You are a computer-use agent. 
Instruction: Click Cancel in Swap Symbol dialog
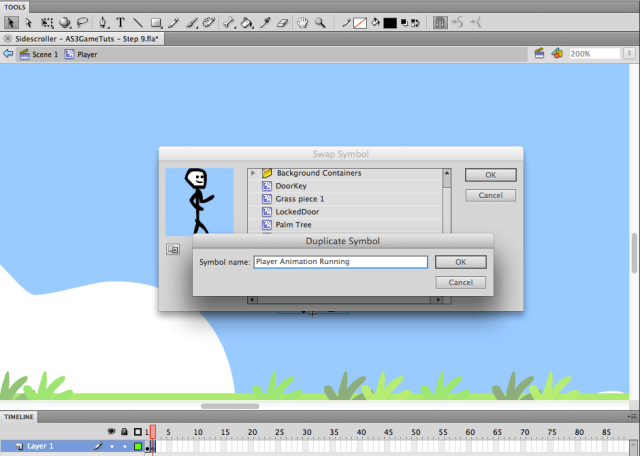[491, 195]
